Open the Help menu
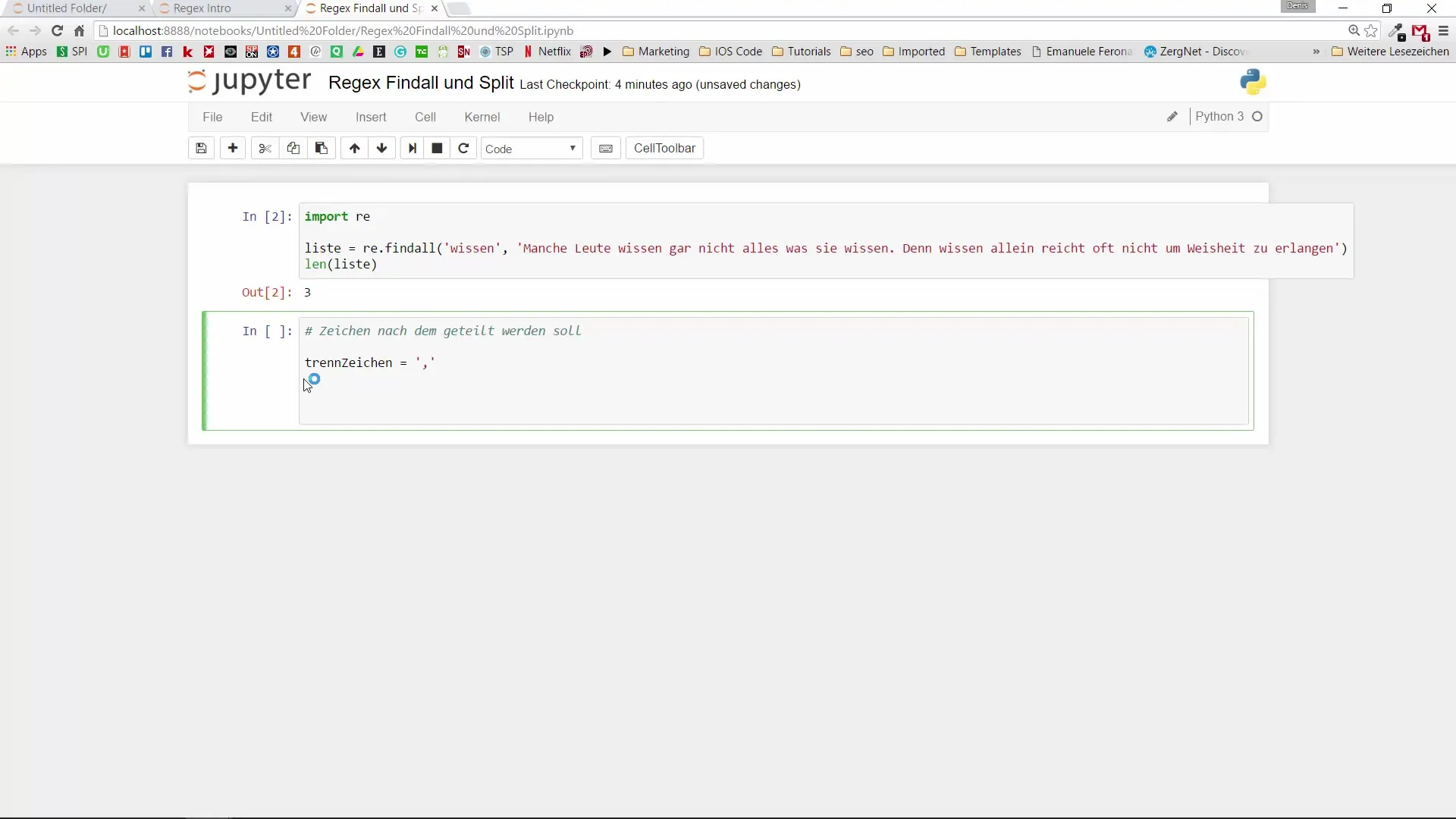 [541, 118]
